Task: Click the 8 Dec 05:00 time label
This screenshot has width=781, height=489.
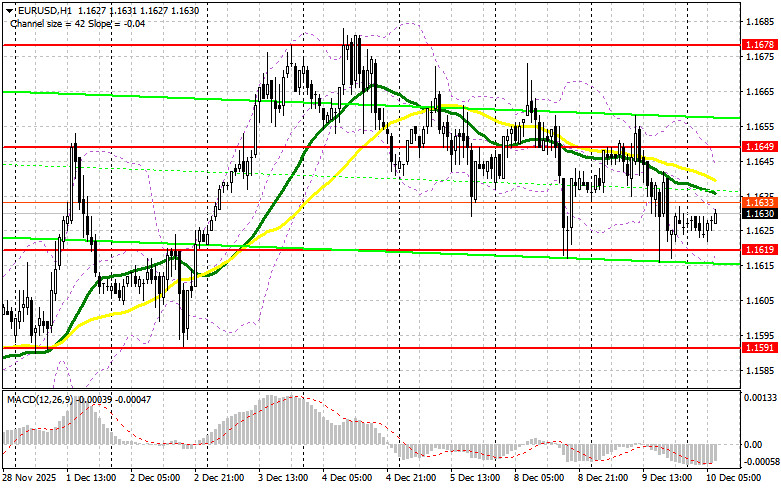Action: [x=539, y=478]
